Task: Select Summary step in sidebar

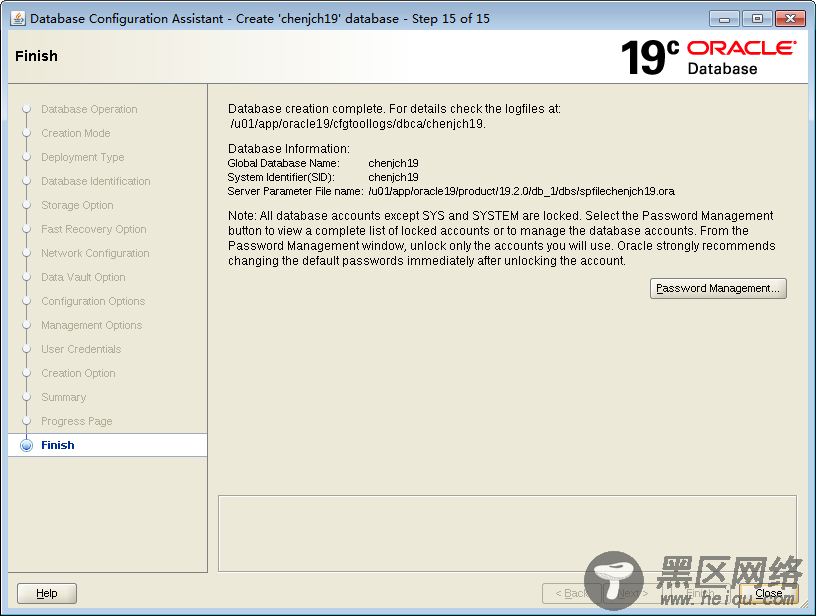Action: [63, 397]
